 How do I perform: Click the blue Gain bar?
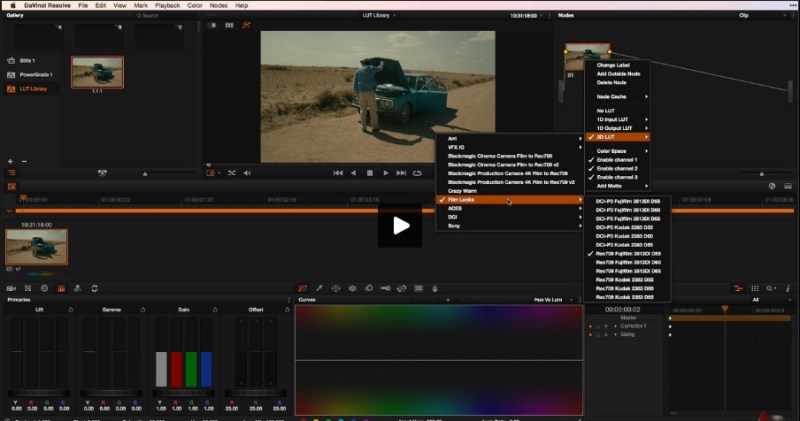click(x=206, y=369)
